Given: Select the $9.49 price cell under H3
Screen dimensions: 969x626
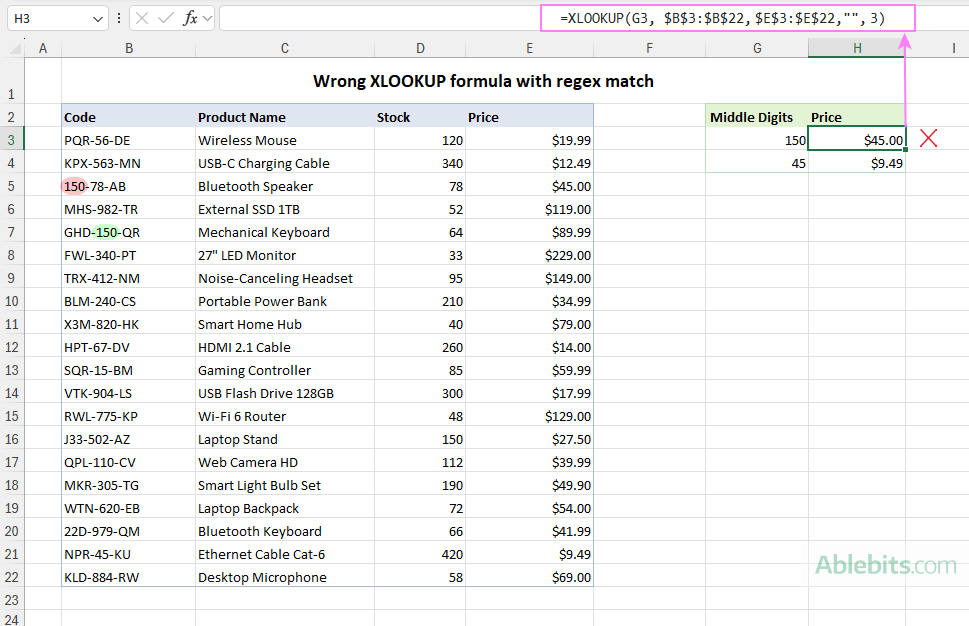Looking at the screenshot, I should coord(857,163).
